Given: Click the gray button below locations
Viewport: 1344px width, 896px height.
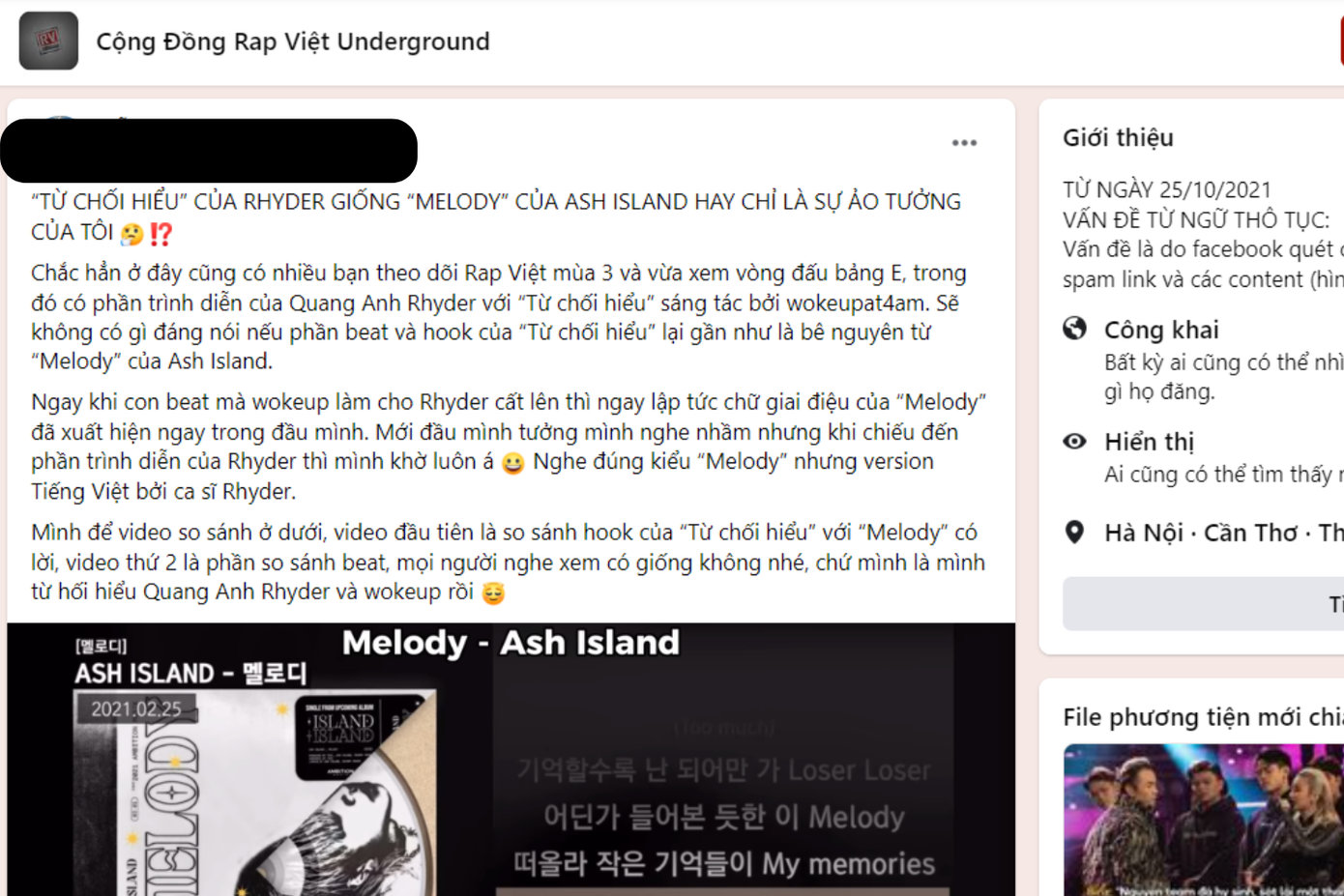Looking at the screenshot, I should (1203, 604).
